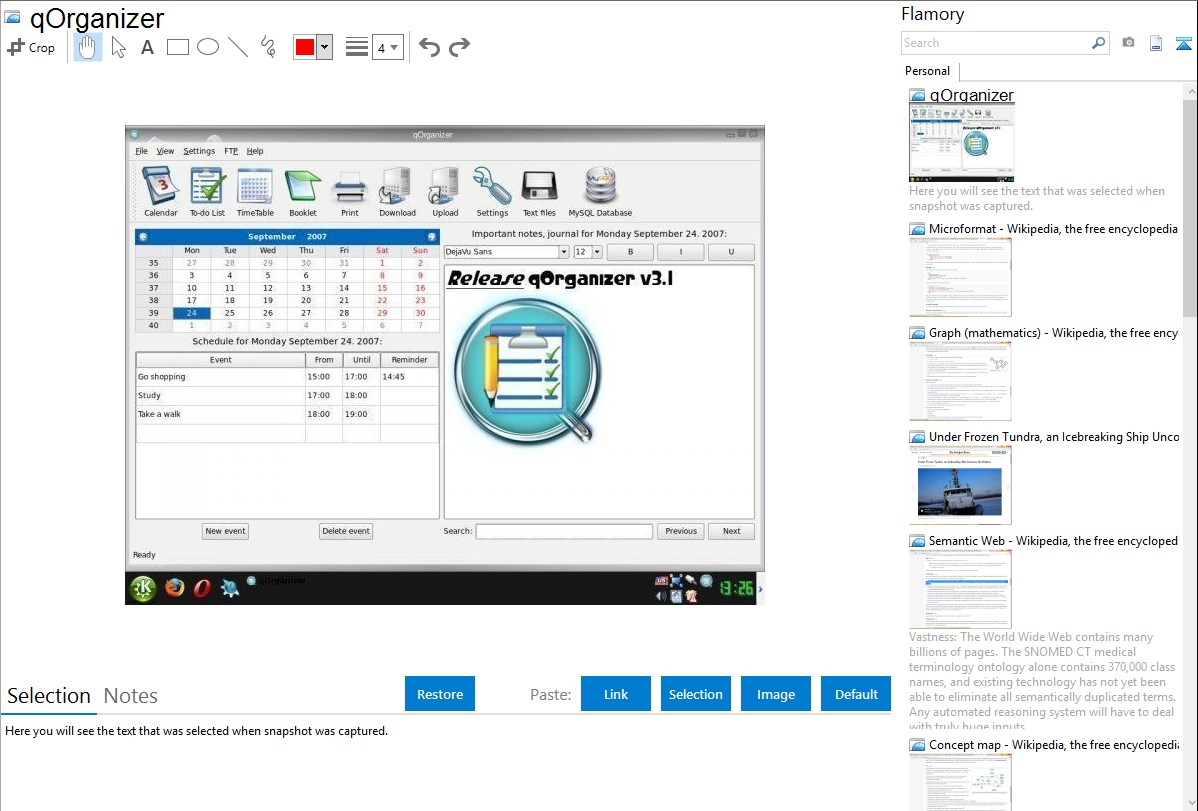Viewport: 1198px width, 811px height.
Task: Open the Under Frozen Tundra snapshot thumbnail
Action: tap(960, 485)
